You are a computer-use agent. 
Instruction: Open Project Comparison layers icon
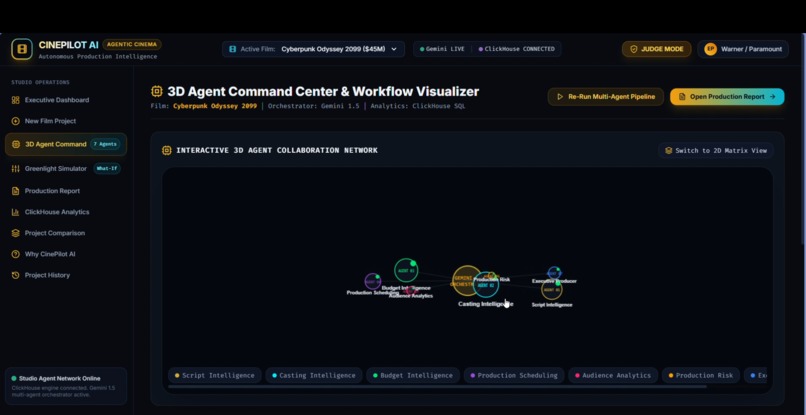(15, 233)
